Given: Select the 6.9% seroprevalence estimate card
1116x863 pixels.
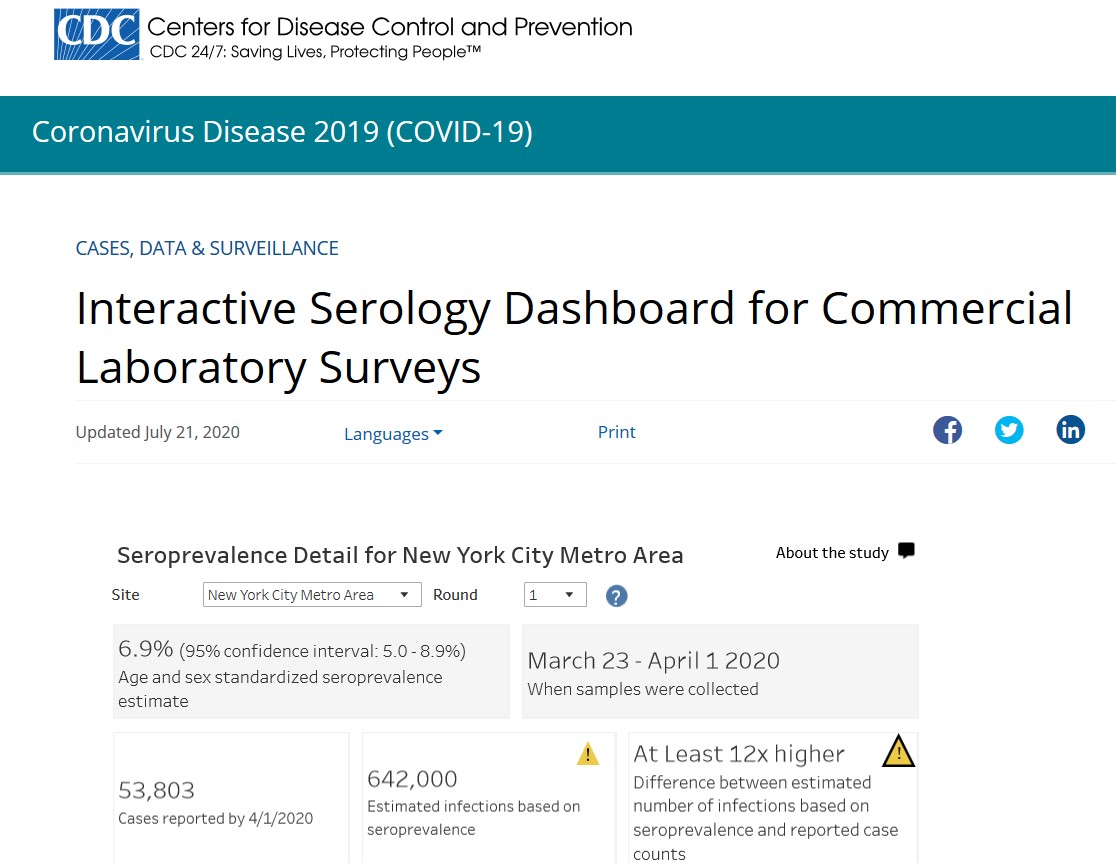Looking at the screenshot, I should 311,672.
